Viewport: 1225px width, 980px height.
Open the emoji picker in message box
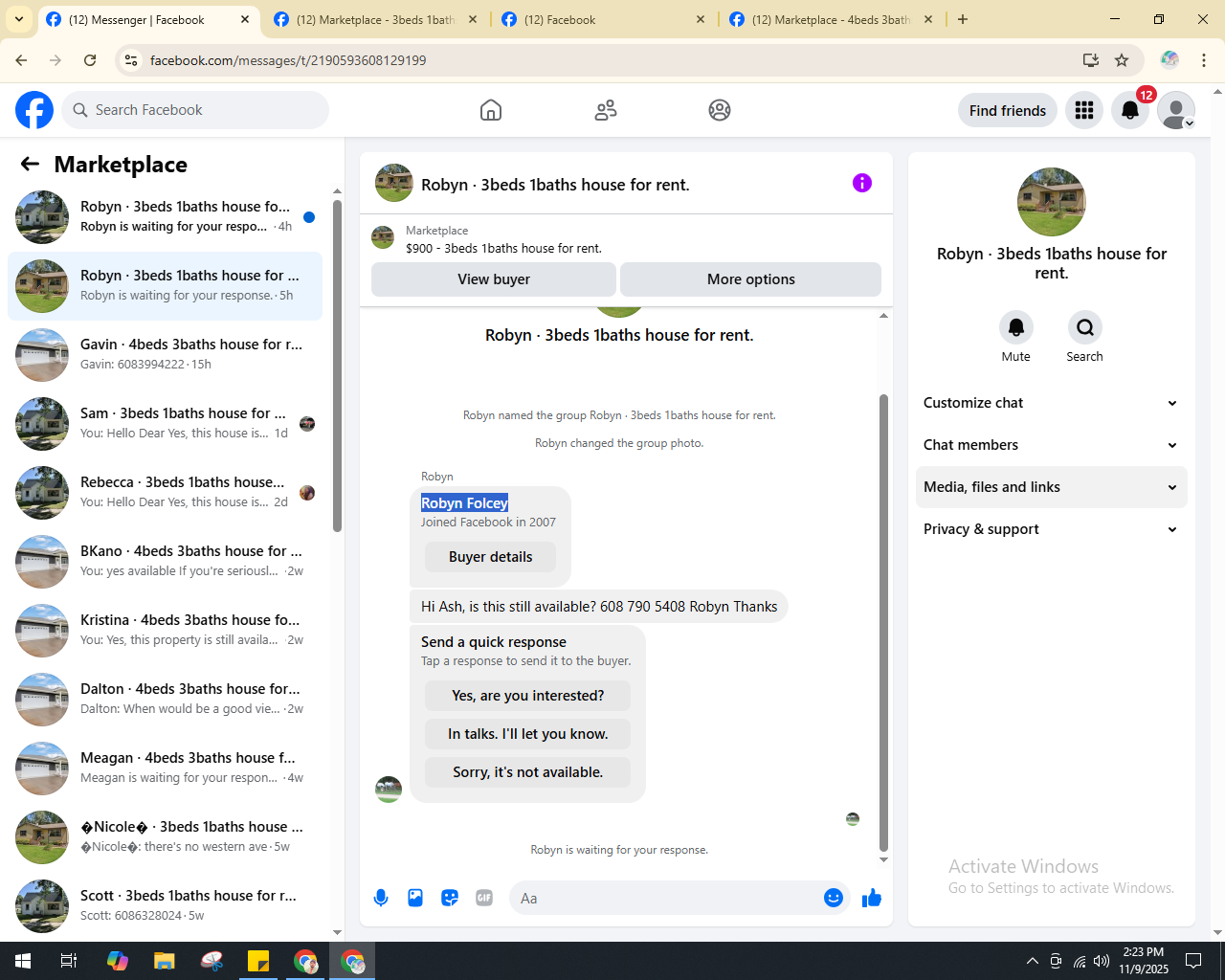(x=834, y=898)
